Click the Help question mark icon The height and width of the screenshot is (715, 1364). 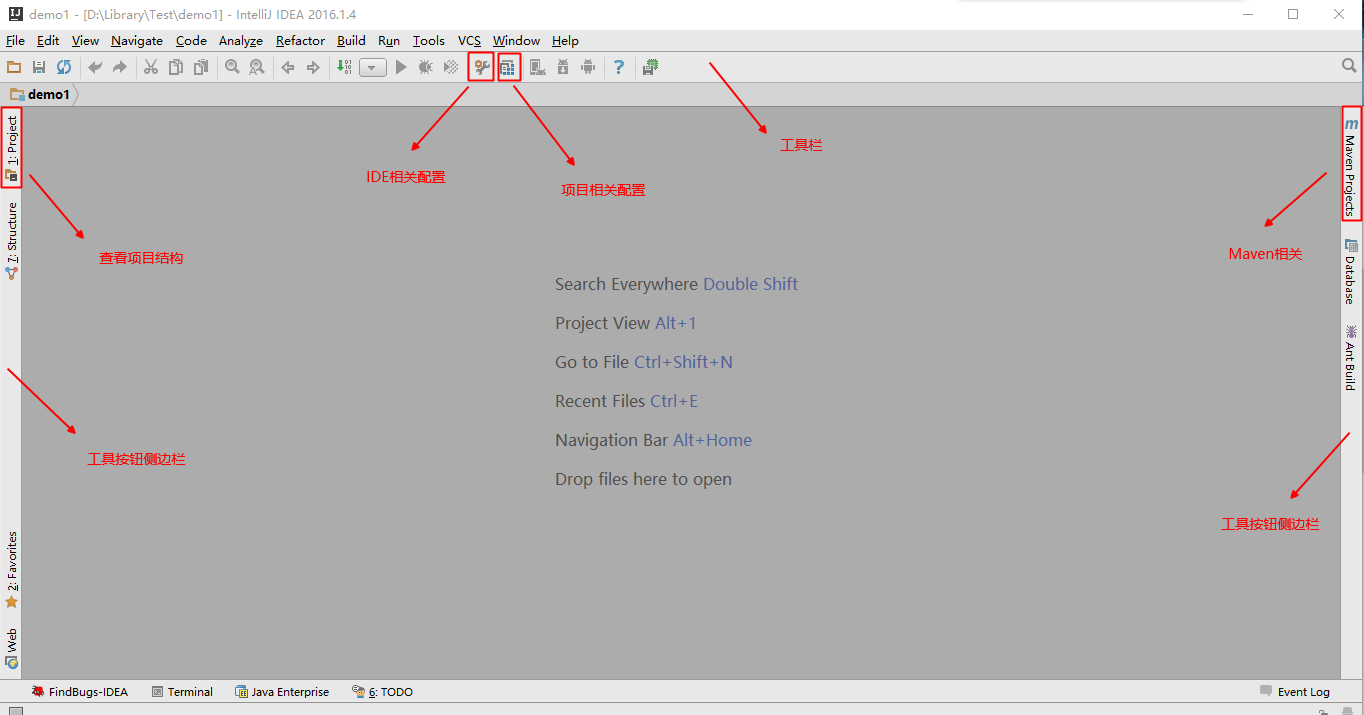coord(619,67)
